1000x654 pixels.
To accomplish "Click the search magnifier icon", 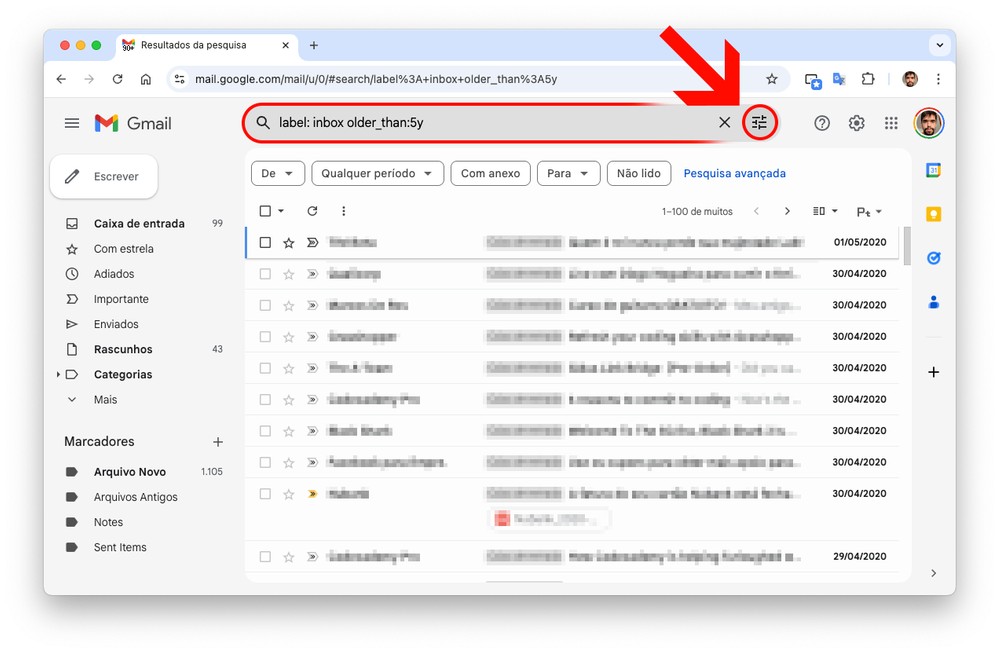I will 263,123.
